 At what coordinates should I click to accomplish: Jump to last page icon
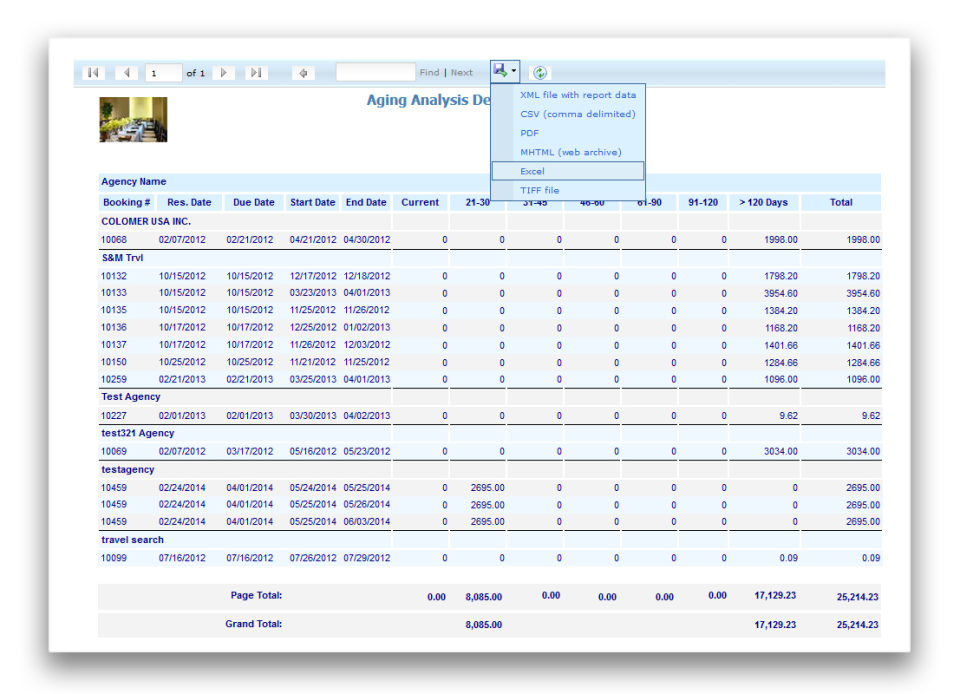[x=257, y=73]
